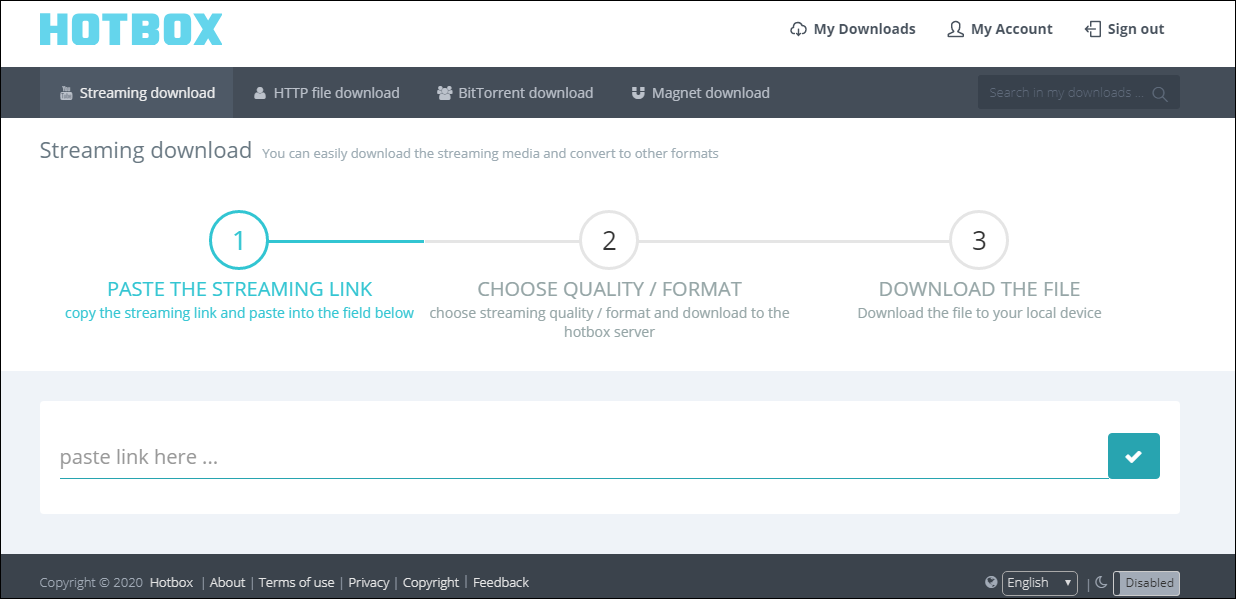
Task: Click 'copy the streaming link and paste' description
Action: coord(239,313)
